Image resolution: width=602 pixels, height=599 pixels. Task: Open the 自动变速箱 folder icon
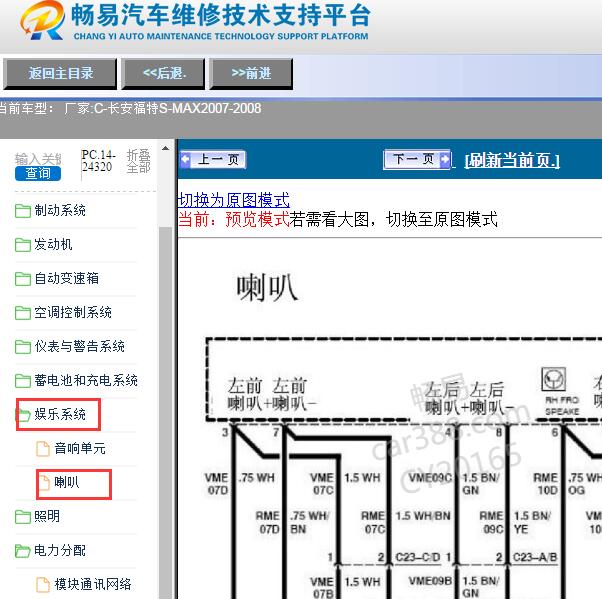(x=23, y=279)
